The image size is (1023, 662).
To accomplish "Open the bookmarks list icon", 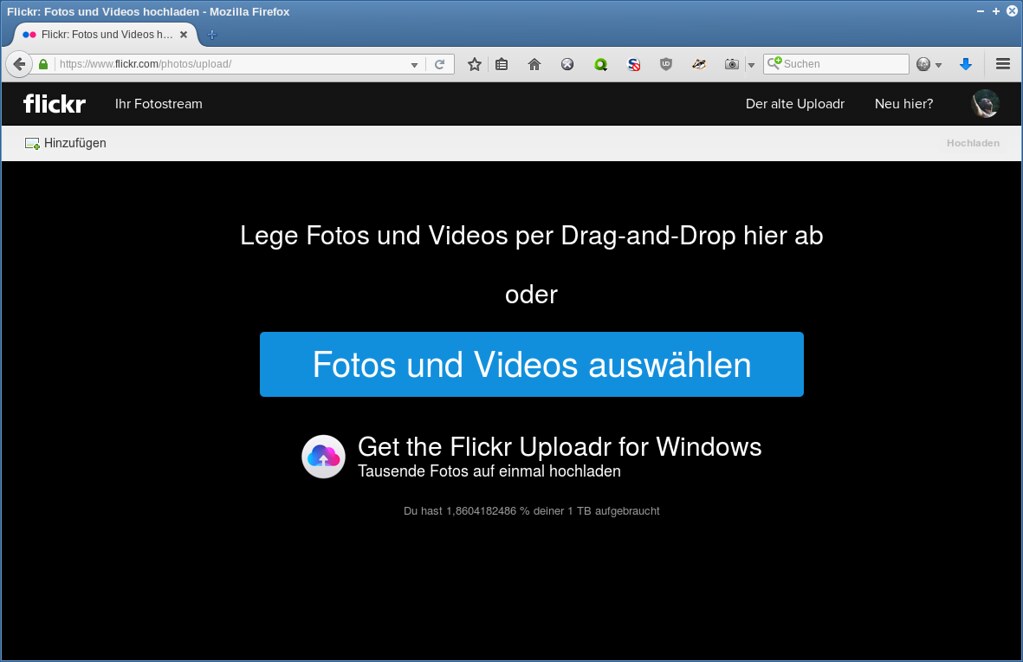I will (501, 64).
